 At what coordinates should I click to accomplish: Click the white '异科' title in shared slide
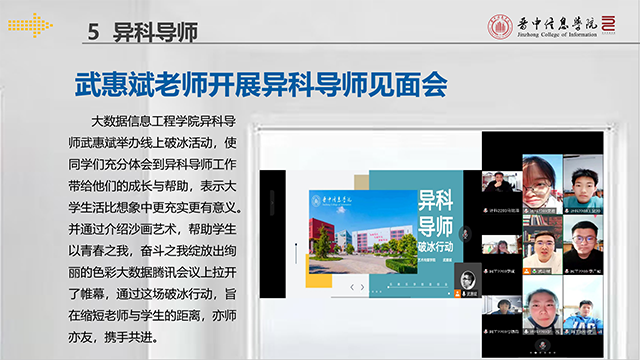435,200
